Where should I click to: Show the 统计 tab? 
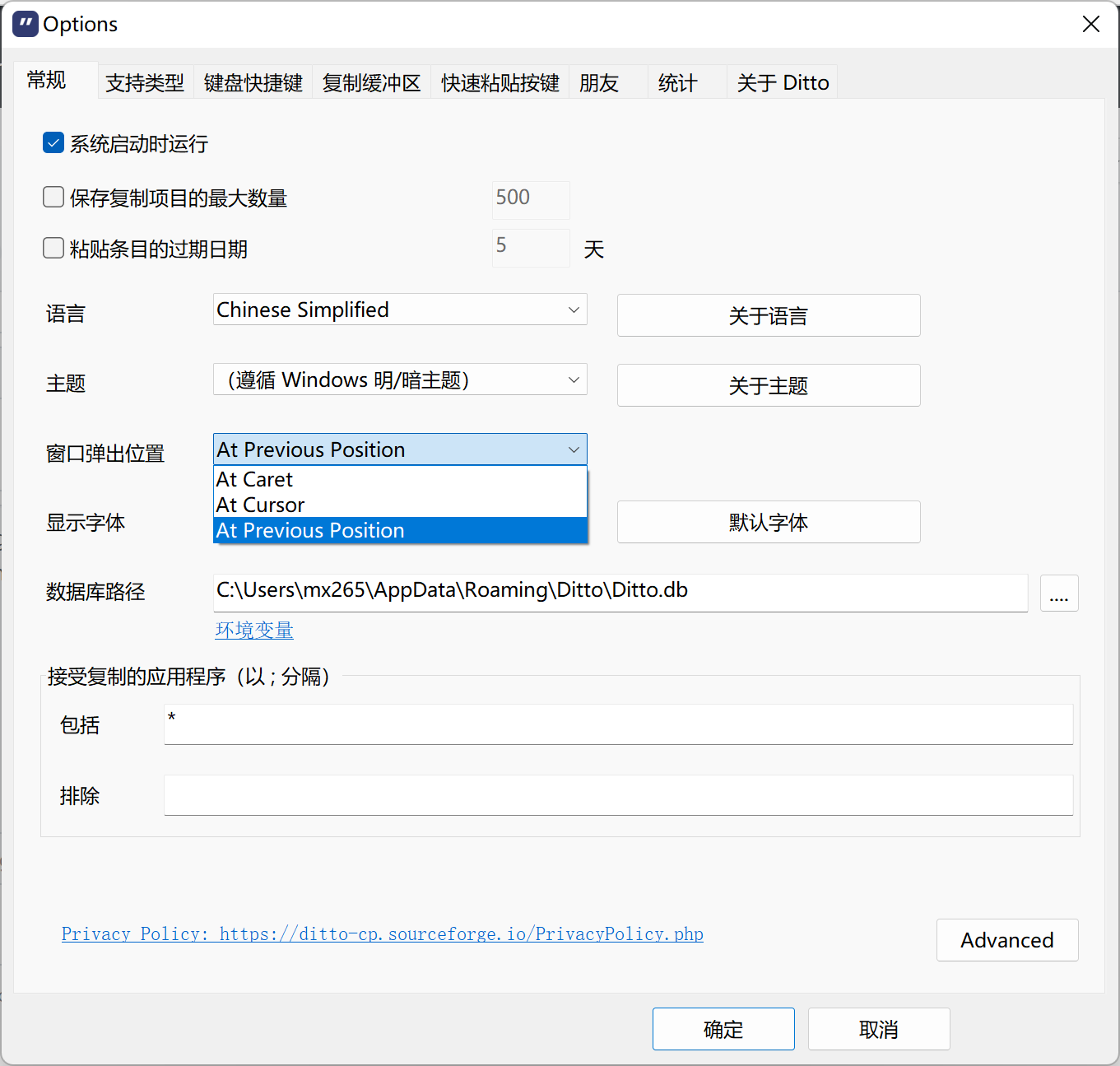point(687,82)
